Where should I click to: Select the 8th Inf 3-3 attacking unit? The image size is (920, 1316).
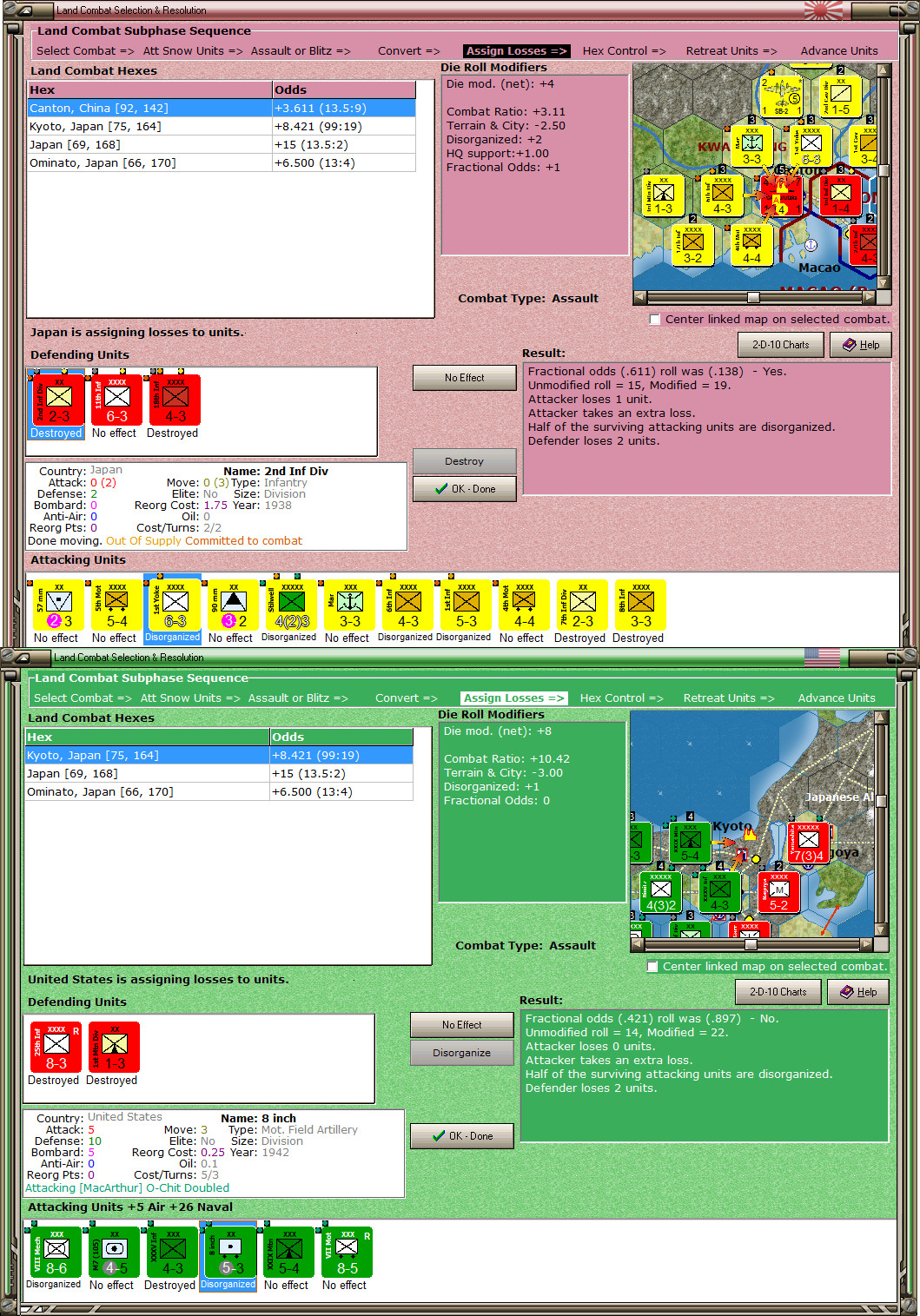[x=641, y=605]
